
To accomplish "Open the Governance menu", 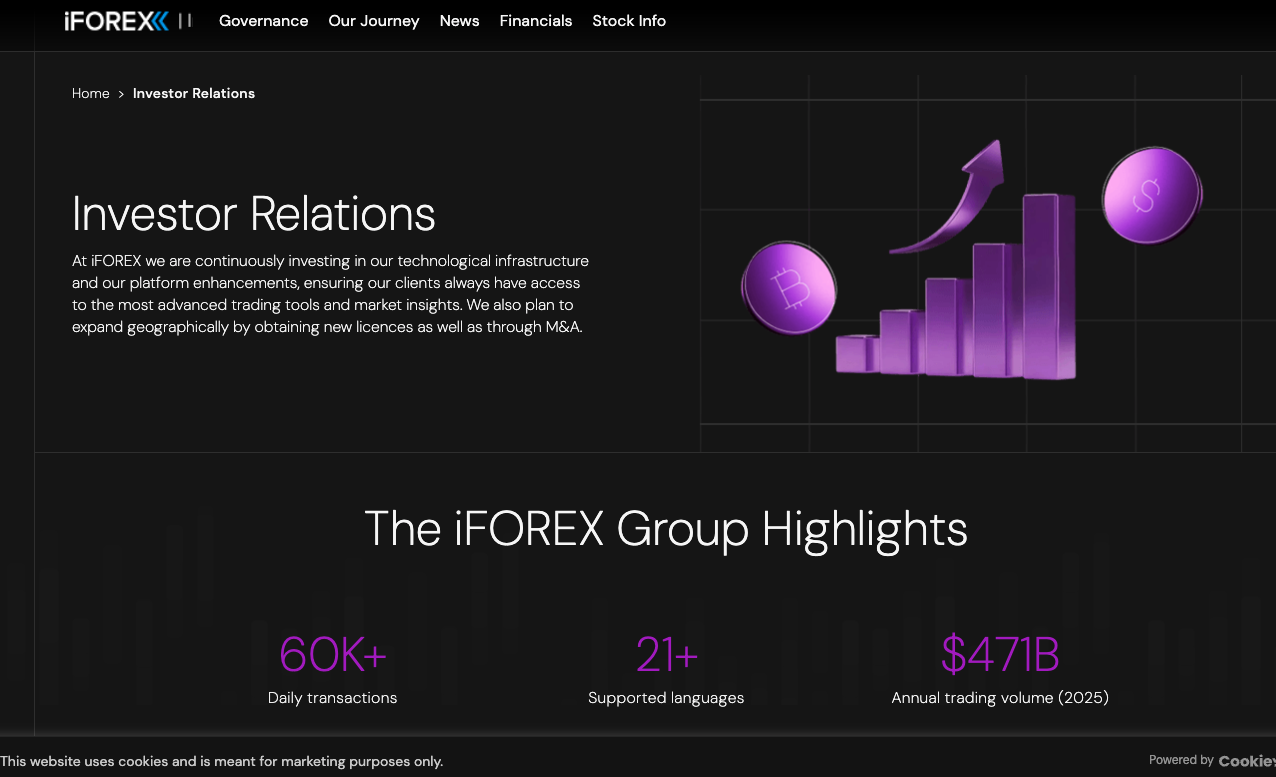I will point(264,21).
